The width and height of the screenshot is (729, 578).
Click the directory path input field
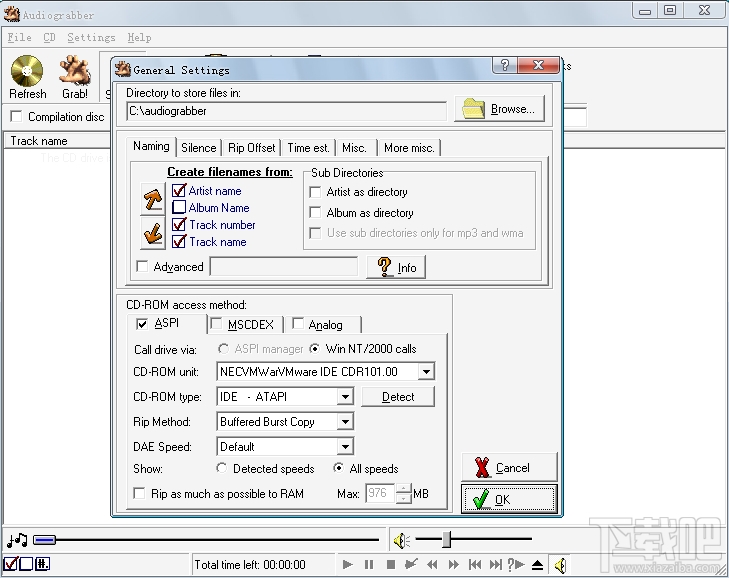click(x=286, y=111)
